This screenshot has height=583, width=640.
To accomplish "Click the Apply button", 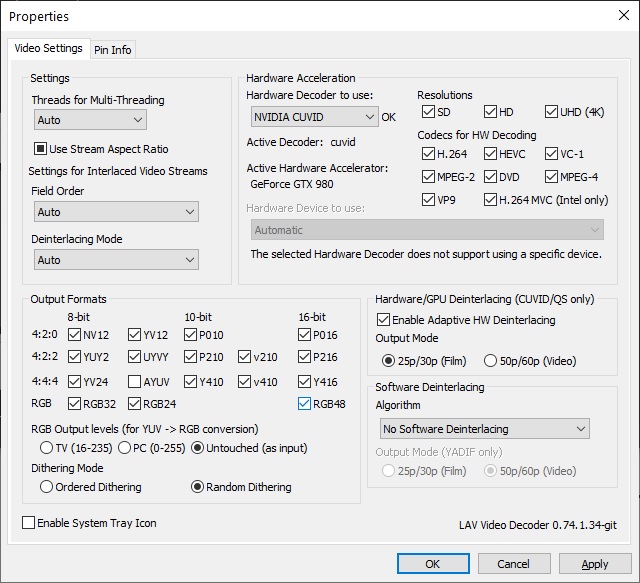I will click(594, 564).
